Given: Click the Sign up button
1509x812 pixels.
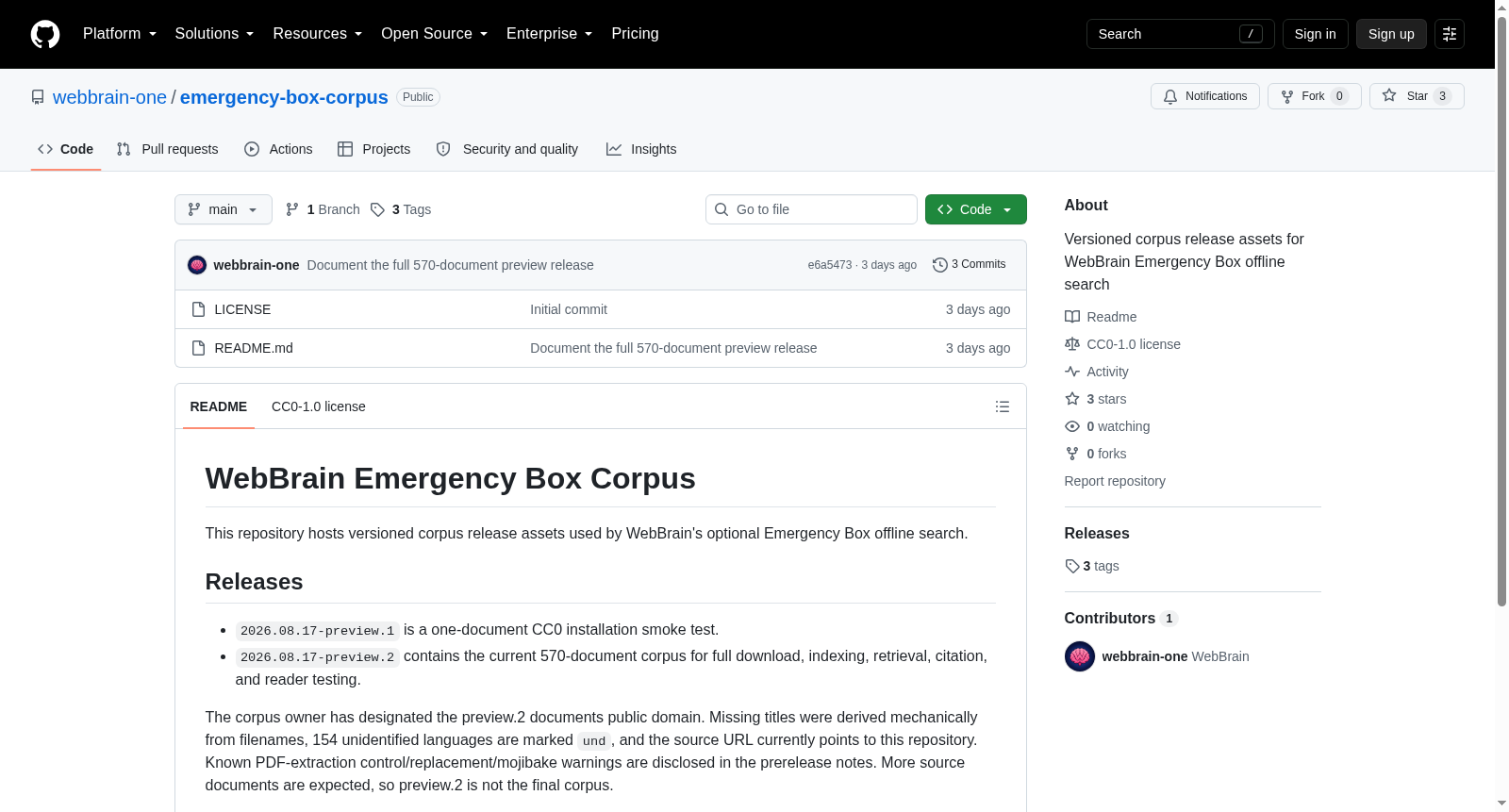Looking at the screenshot, I should [1391, 34].
